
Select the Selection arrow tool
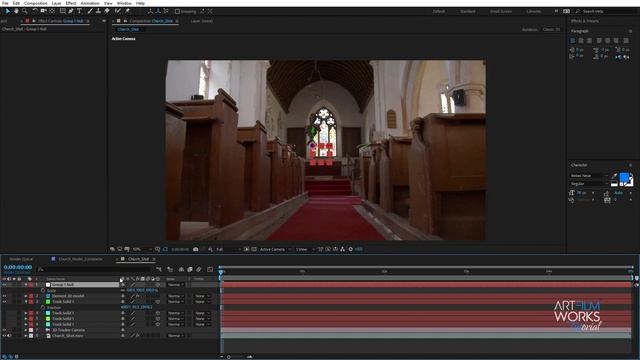coord(7,11)
